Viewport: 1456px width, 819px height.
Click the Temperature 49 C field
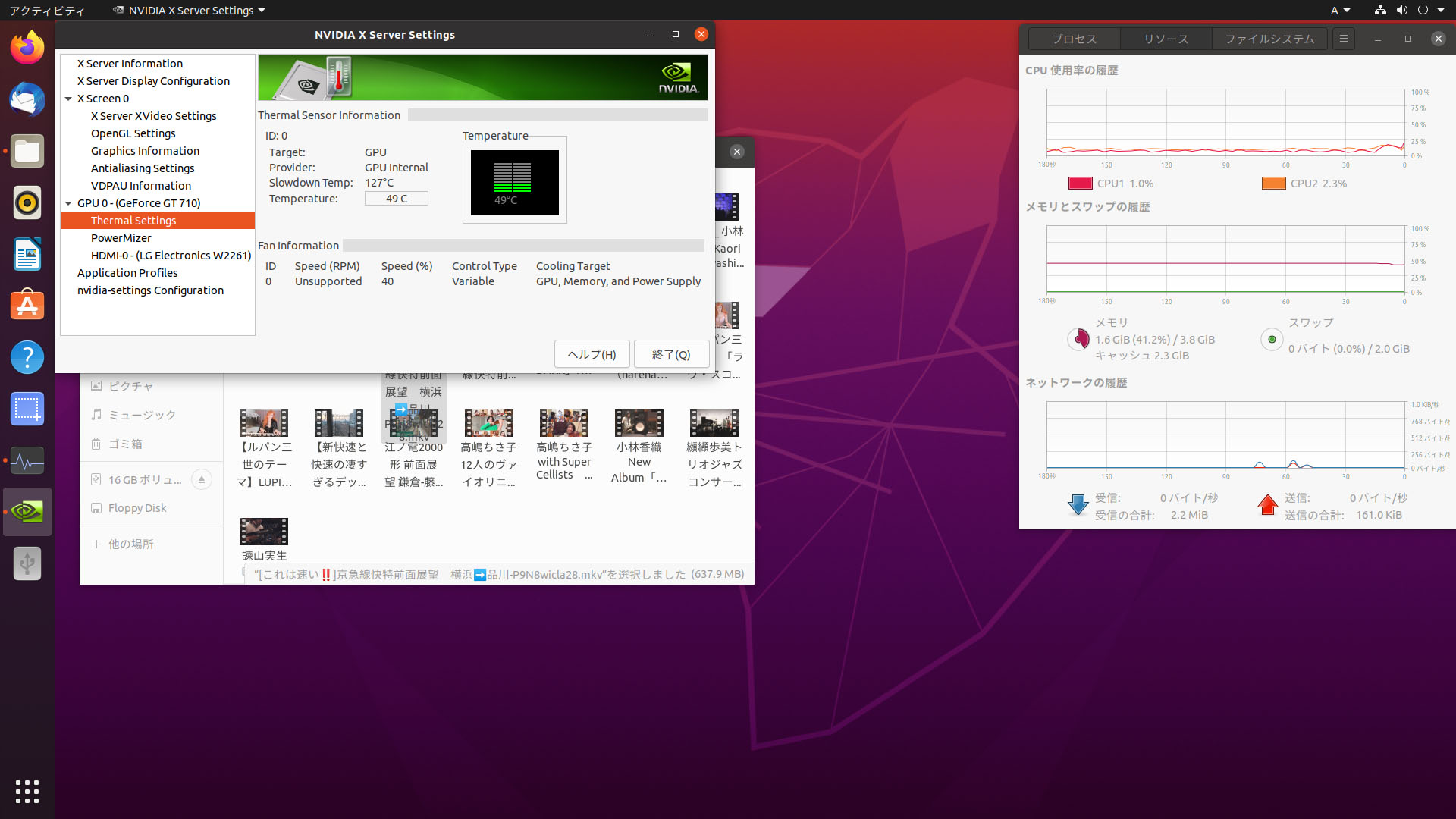click(x=397, y=199)
